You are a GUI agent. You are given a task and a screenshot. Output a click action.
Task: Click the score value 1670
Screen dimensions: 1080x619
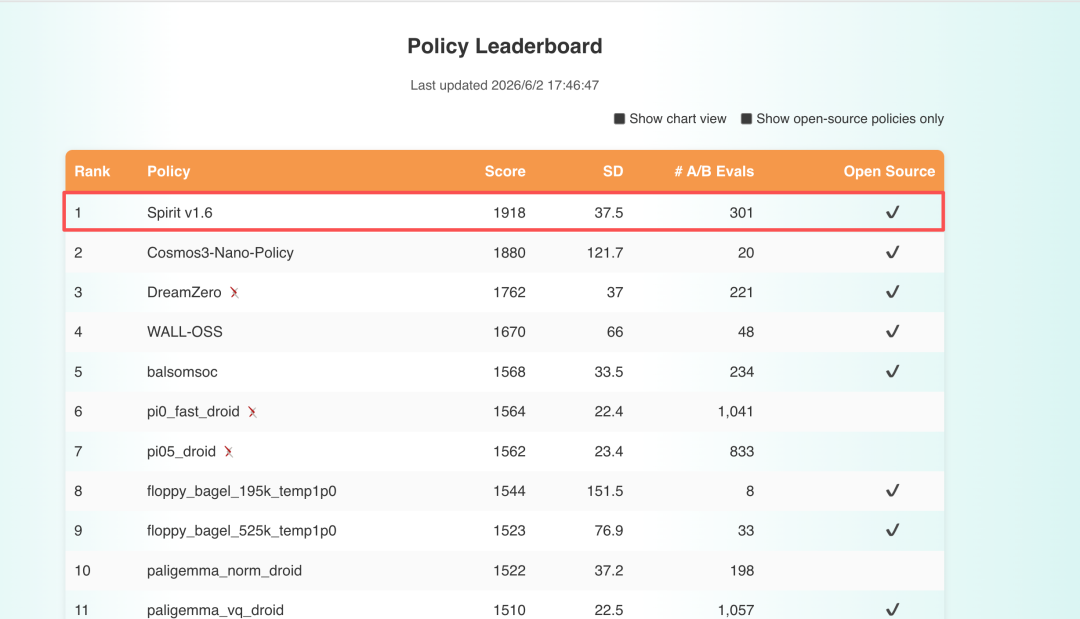pos(509,332)
